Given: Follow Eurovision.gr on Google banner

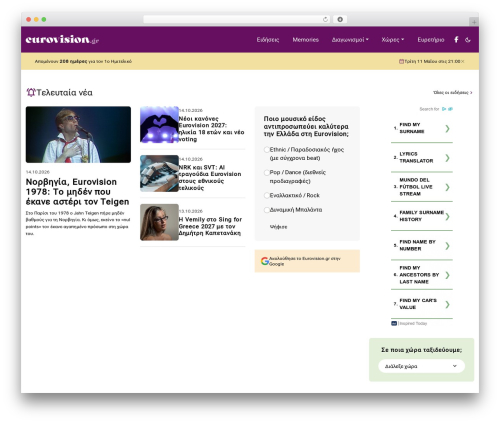Looking at the screenshot, I should 307,261.
